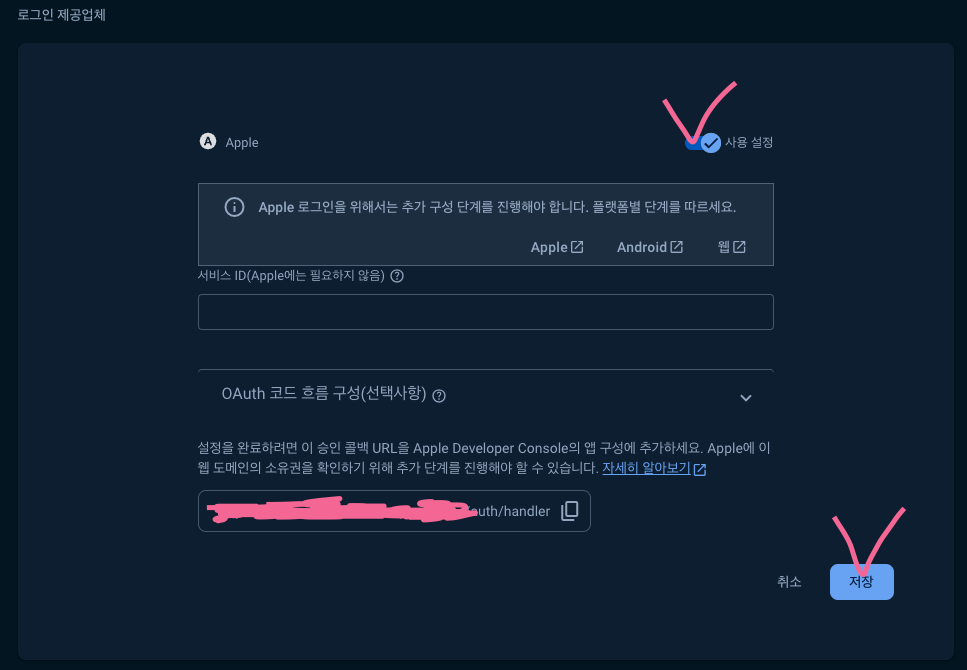Toggle the 사용 설정 switch off
Screen dimensions: 967x670
pyautogui.click(x=703, y=143)
